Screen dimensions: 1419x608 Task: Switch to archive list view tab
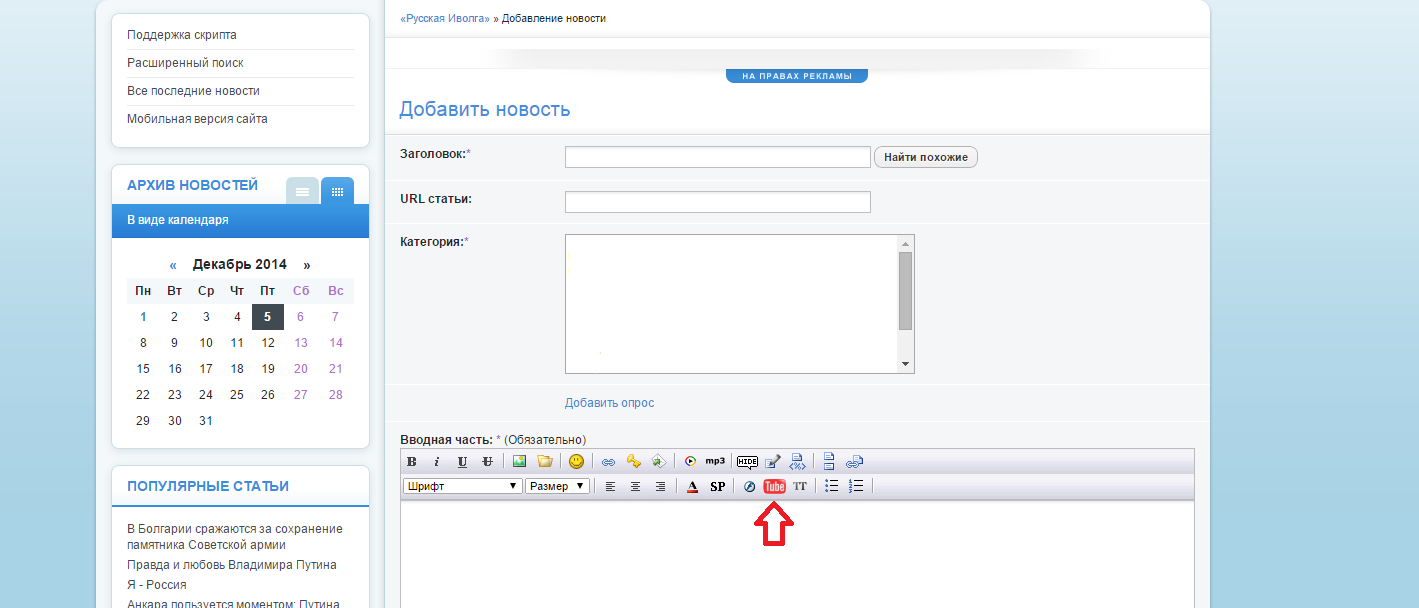[302, 190]
